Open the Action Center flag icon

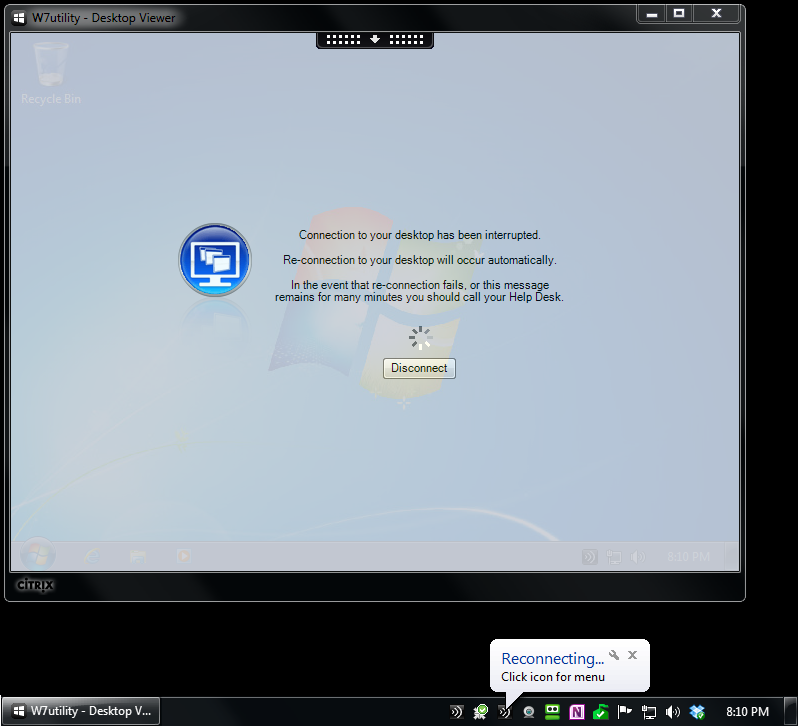(x=625, y=712)
